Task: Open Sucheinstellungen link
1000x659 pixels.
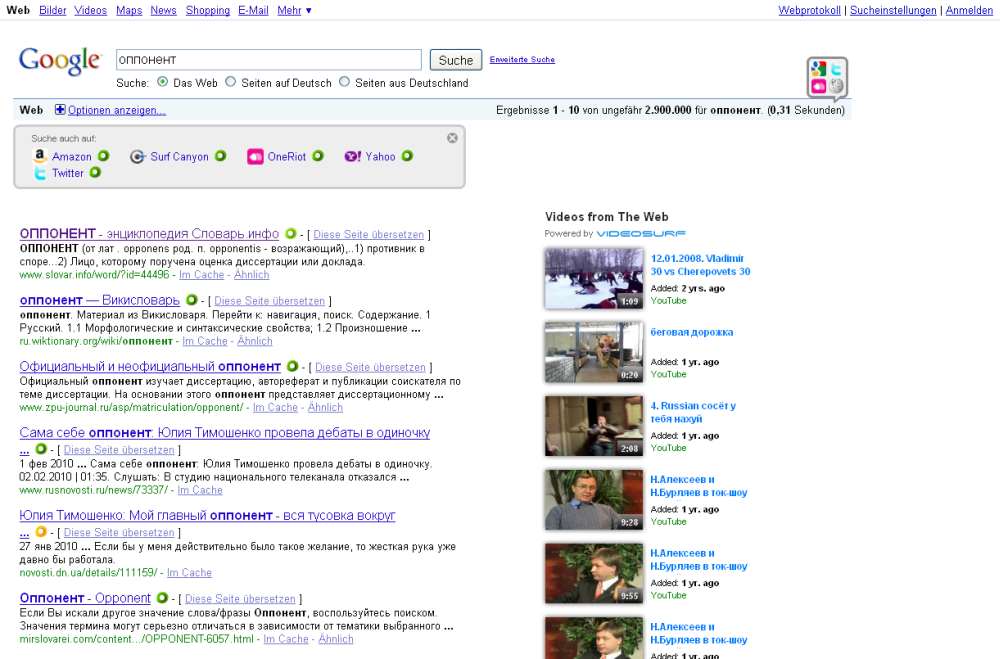Action: (893, 10)
